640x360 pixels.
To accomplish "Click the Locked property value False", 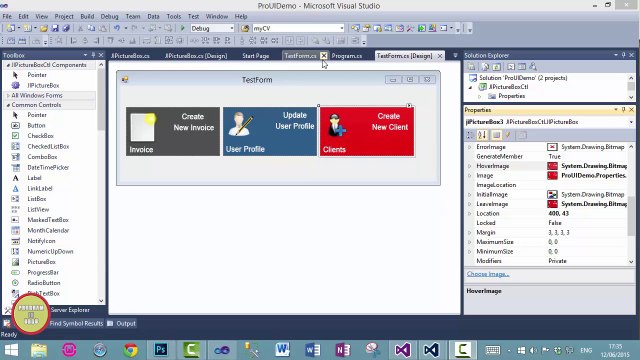I will 555,223.
